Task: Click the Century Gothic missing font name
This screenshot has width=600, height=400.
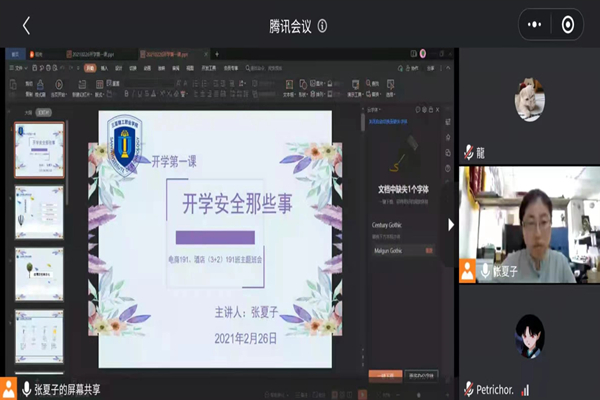Action: pos(387,225)
